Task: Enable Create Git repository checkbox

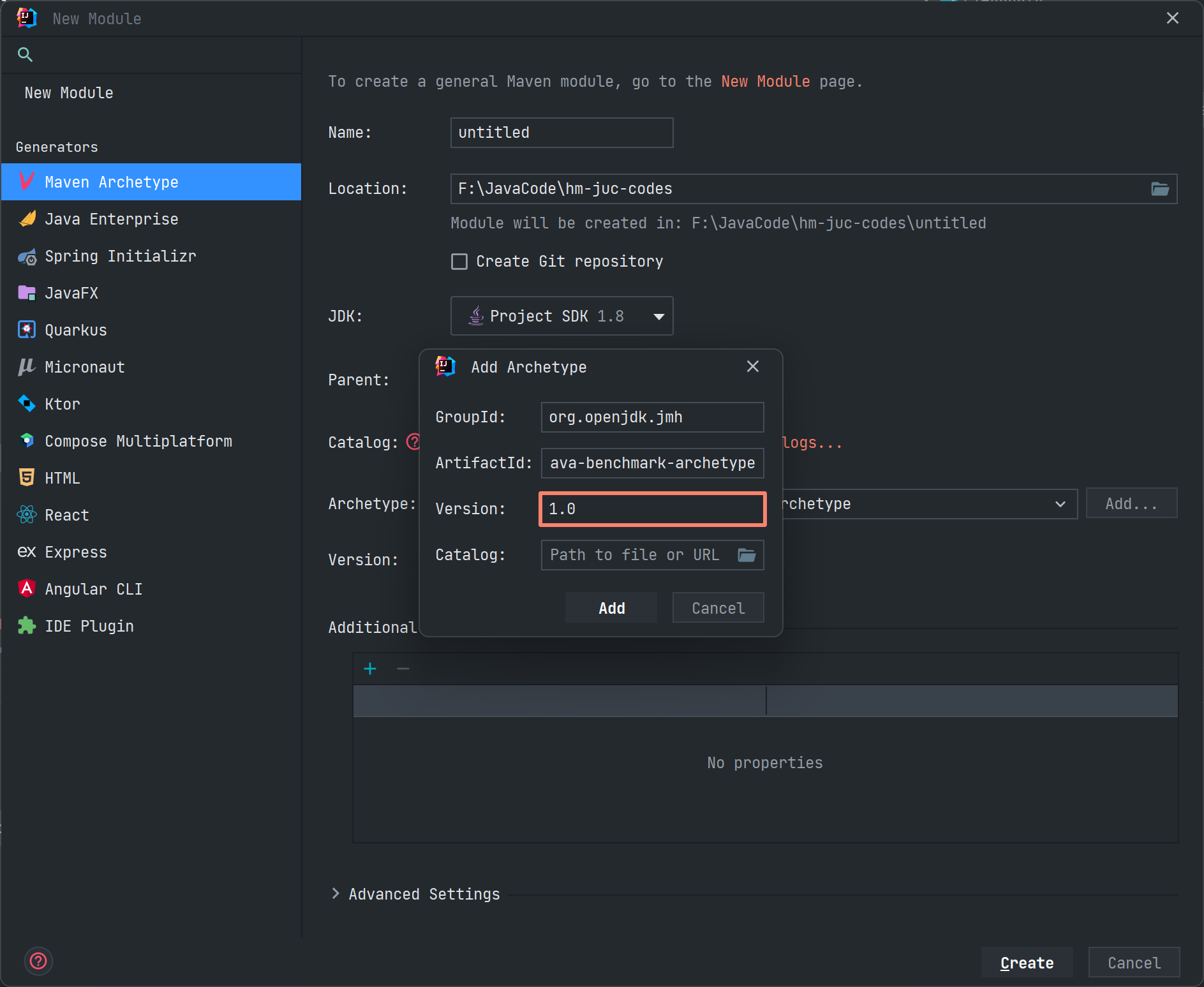Action: (x=459, y=262)
